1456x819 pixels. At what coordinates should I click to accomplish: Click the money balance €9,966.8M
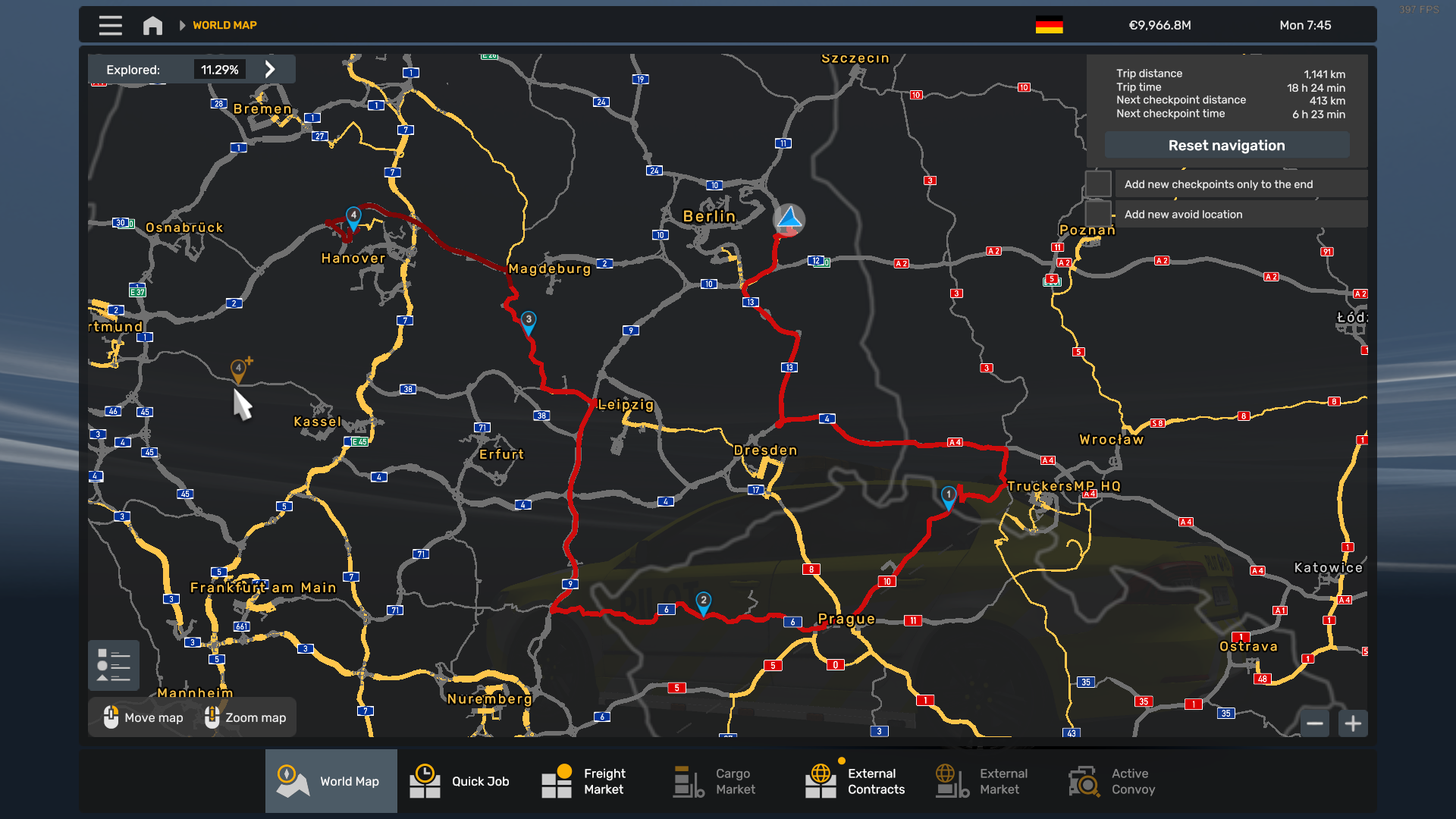click(1159, 25)
